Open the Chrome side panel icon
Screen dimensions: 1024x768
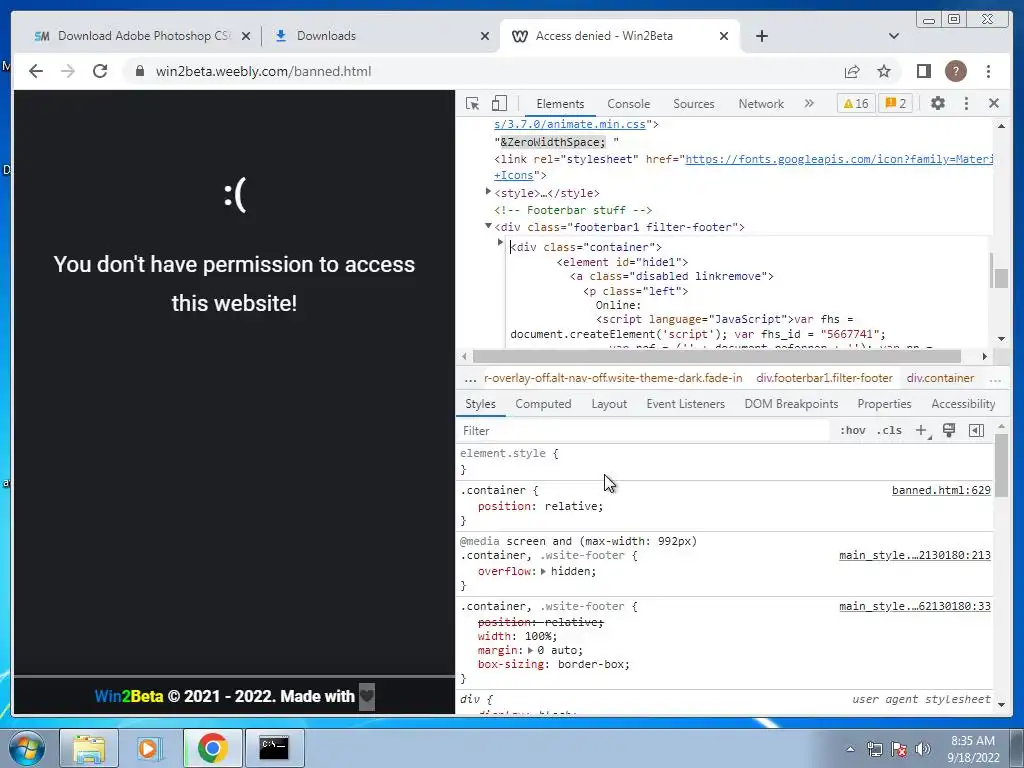tap(923, 71)
